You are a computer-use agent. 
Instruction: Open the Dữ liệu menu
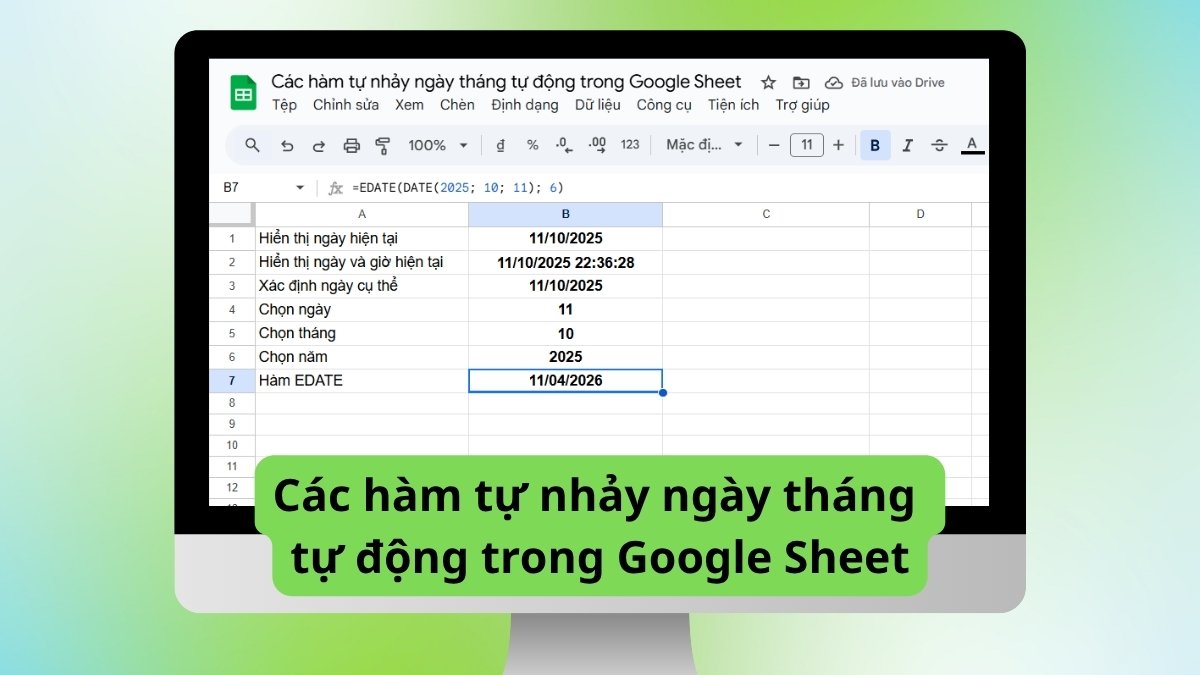(598, 105)
